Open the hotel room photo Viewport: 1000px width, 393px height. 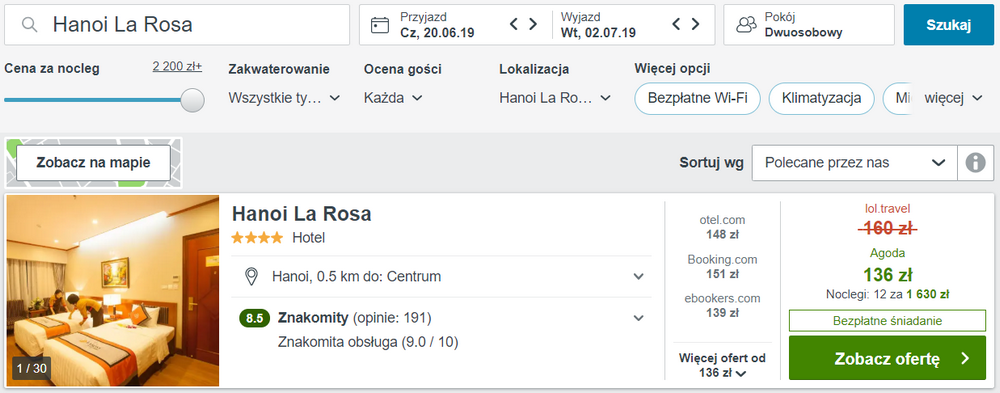tap(113, 290)
